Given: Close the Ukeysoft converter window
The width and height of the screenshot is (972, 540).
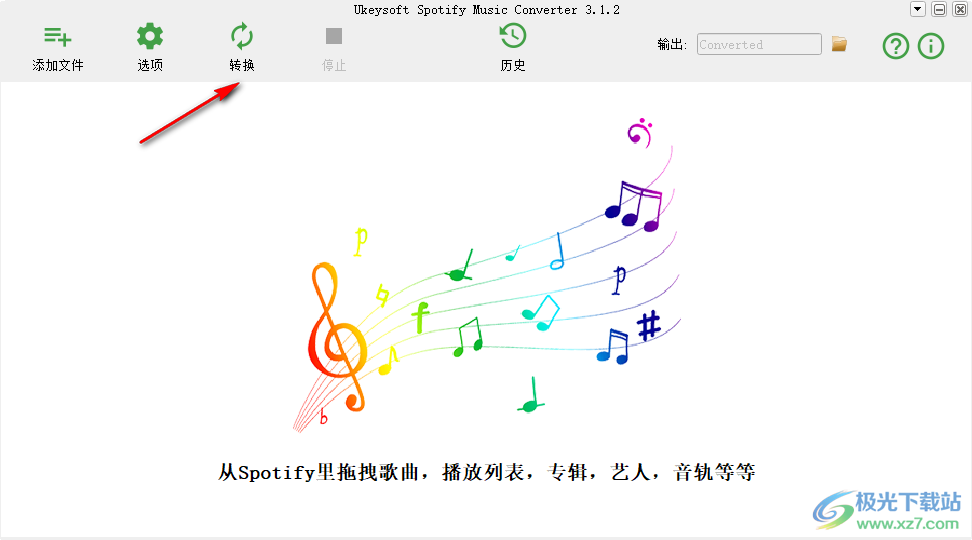Looking at the screenshot, I should (x=960, y=9).
